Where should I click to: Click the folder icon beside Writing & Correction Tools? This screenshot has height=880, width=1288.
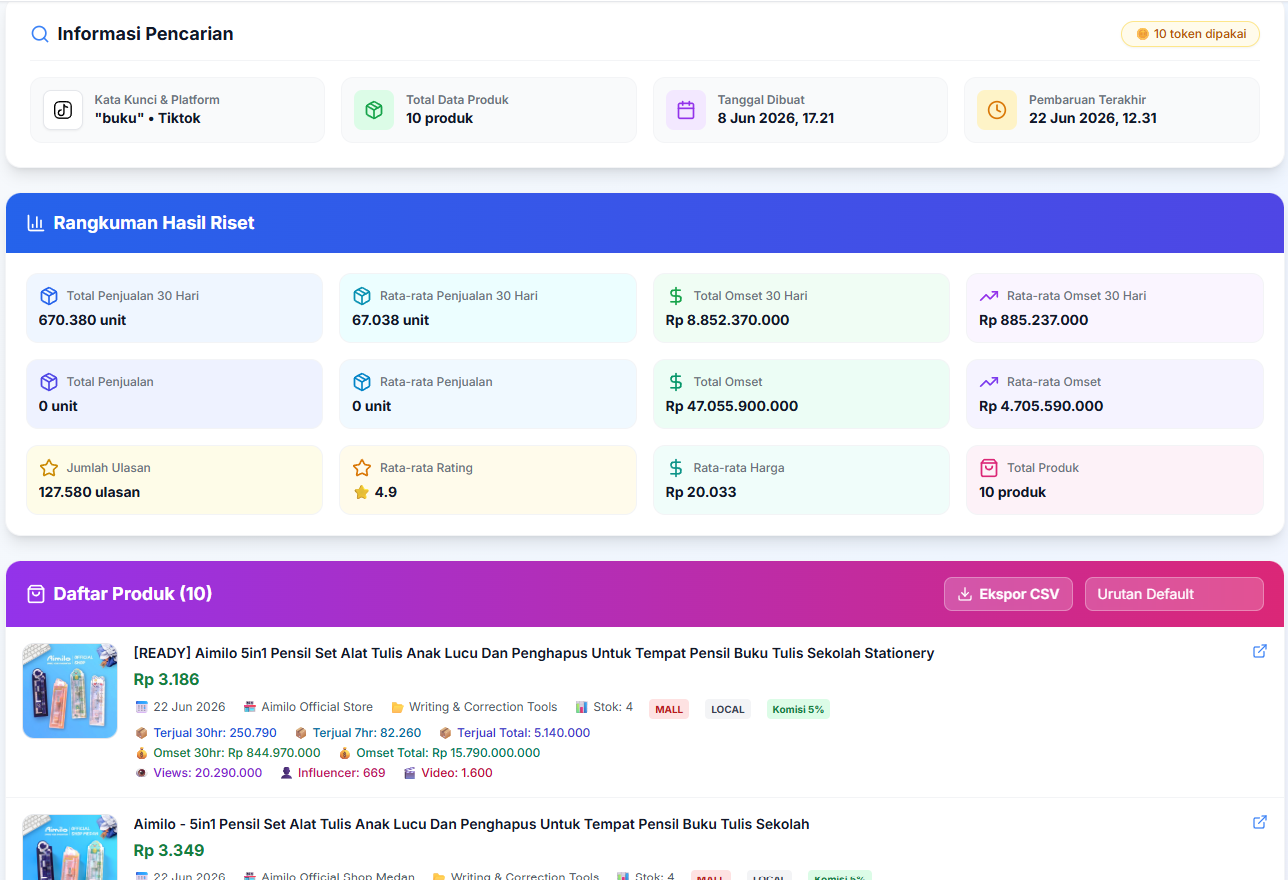coord(397,707)
